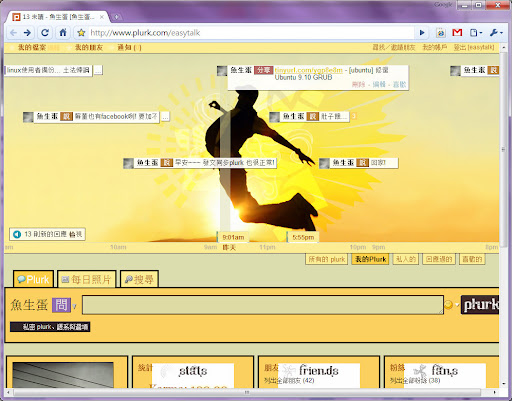This screenshot has width=512, height=401.
Task: Show 喜歡的 plurks filter
Action: point(472,259)
